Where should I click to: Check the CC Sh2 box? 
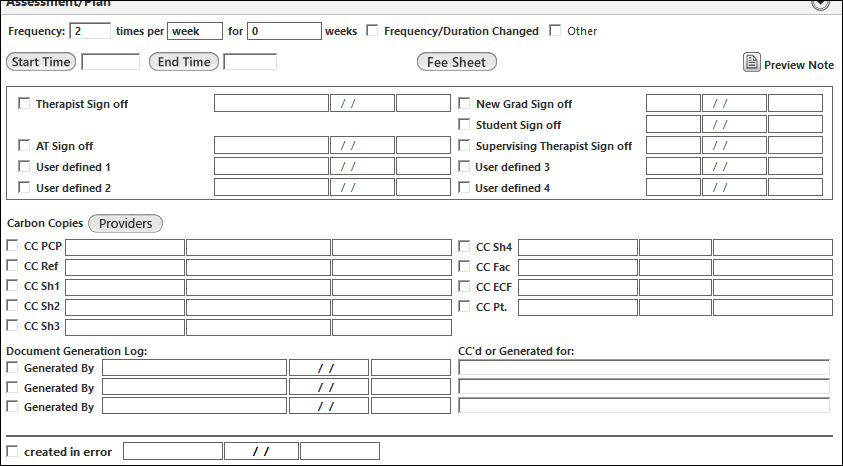[12, 305]
